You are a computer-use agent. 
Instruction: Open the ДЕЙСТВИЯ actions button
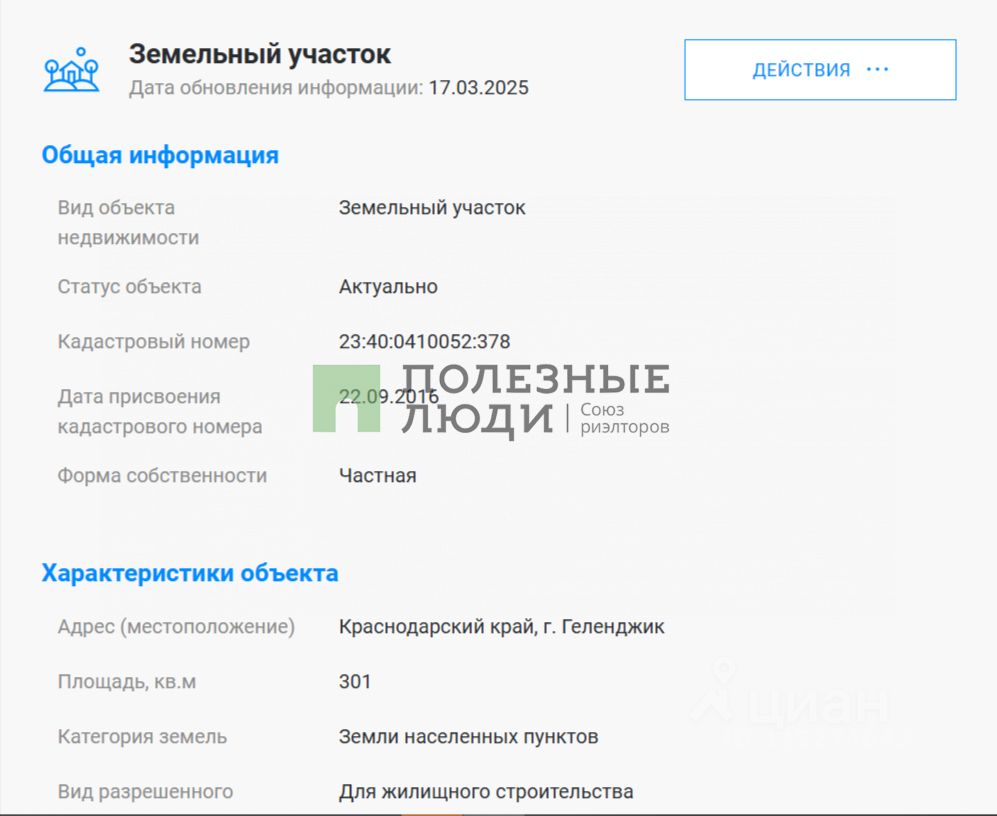[820, 70]
